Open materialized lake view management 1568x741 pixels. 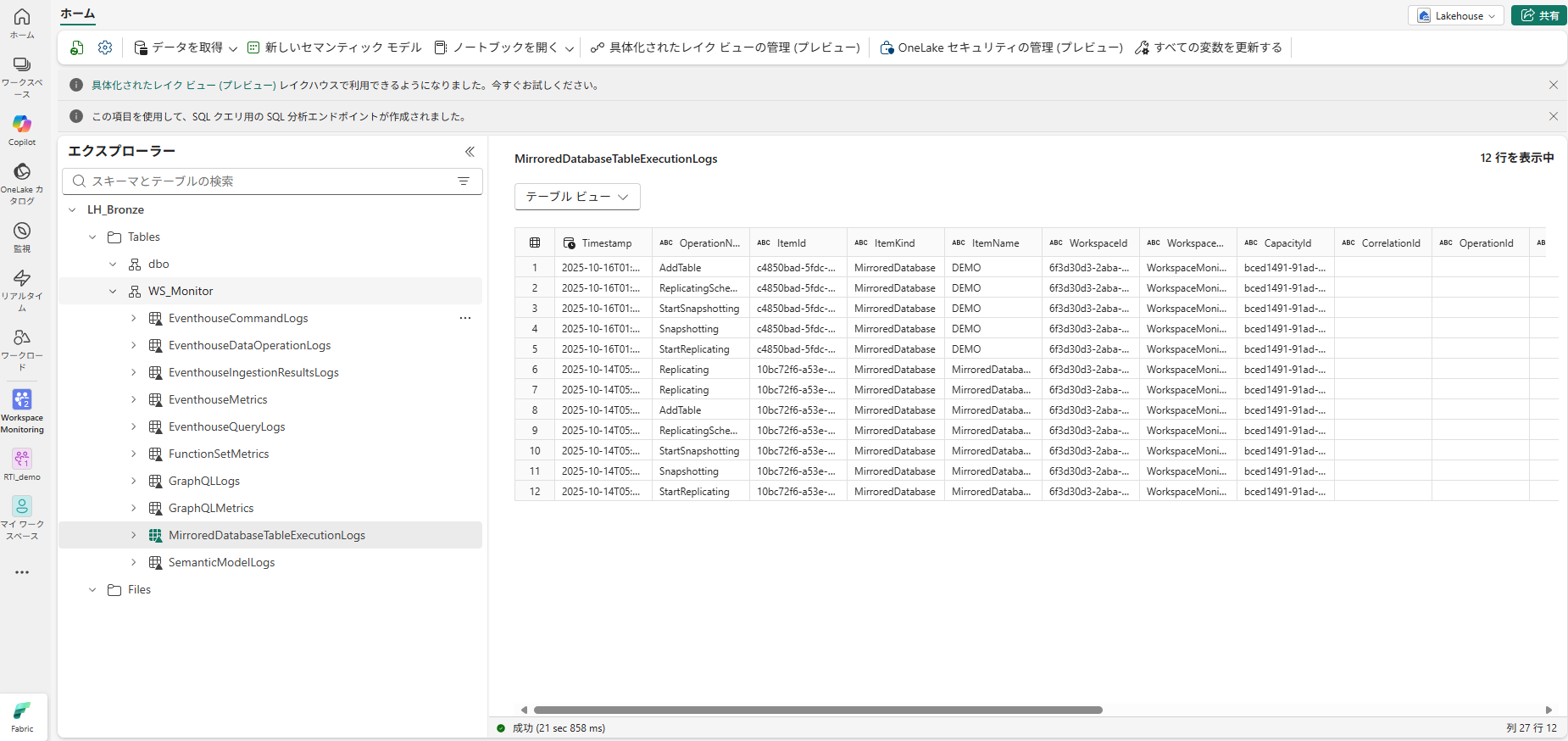[x=726, y=47]
